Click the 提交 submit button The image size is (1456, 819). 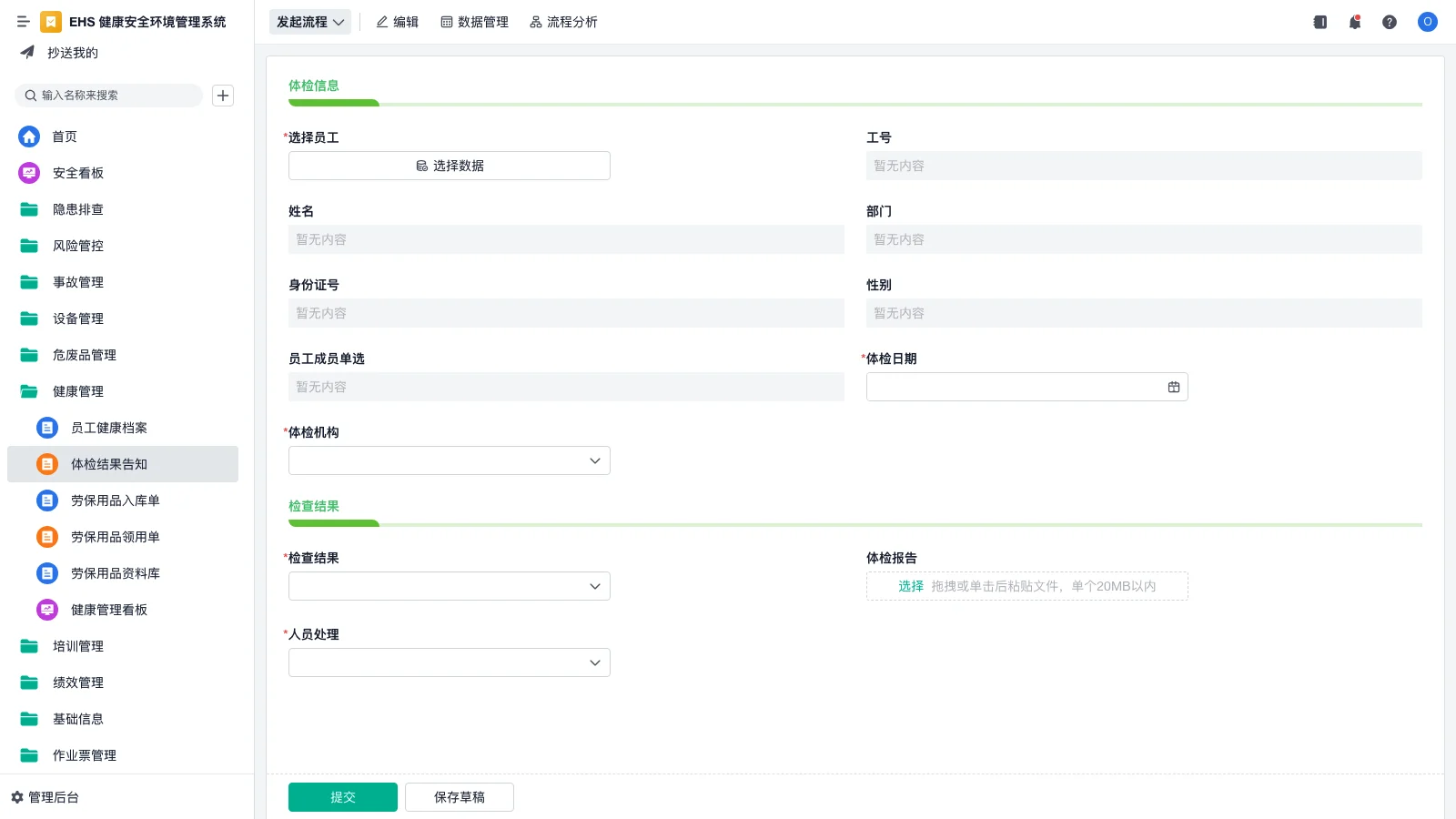click(342, 796)
